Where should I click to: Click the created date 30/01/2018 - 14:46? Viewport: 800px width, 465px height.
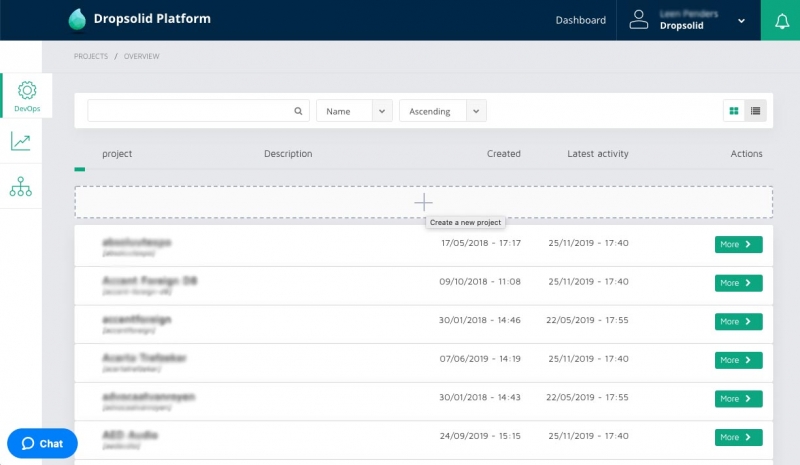click(x=480, y=320)
